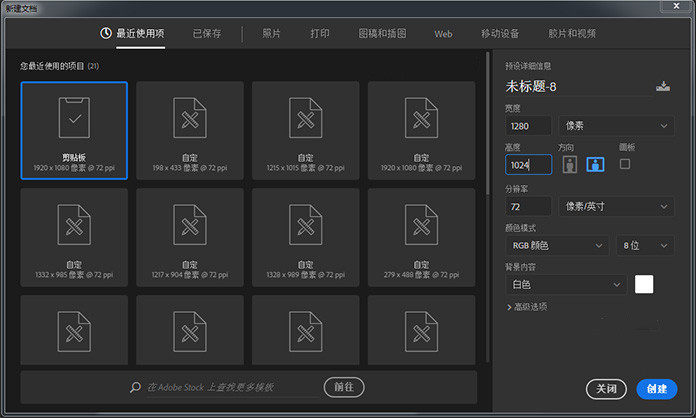Open the 8-bit depth dropdown

[645, 245]
